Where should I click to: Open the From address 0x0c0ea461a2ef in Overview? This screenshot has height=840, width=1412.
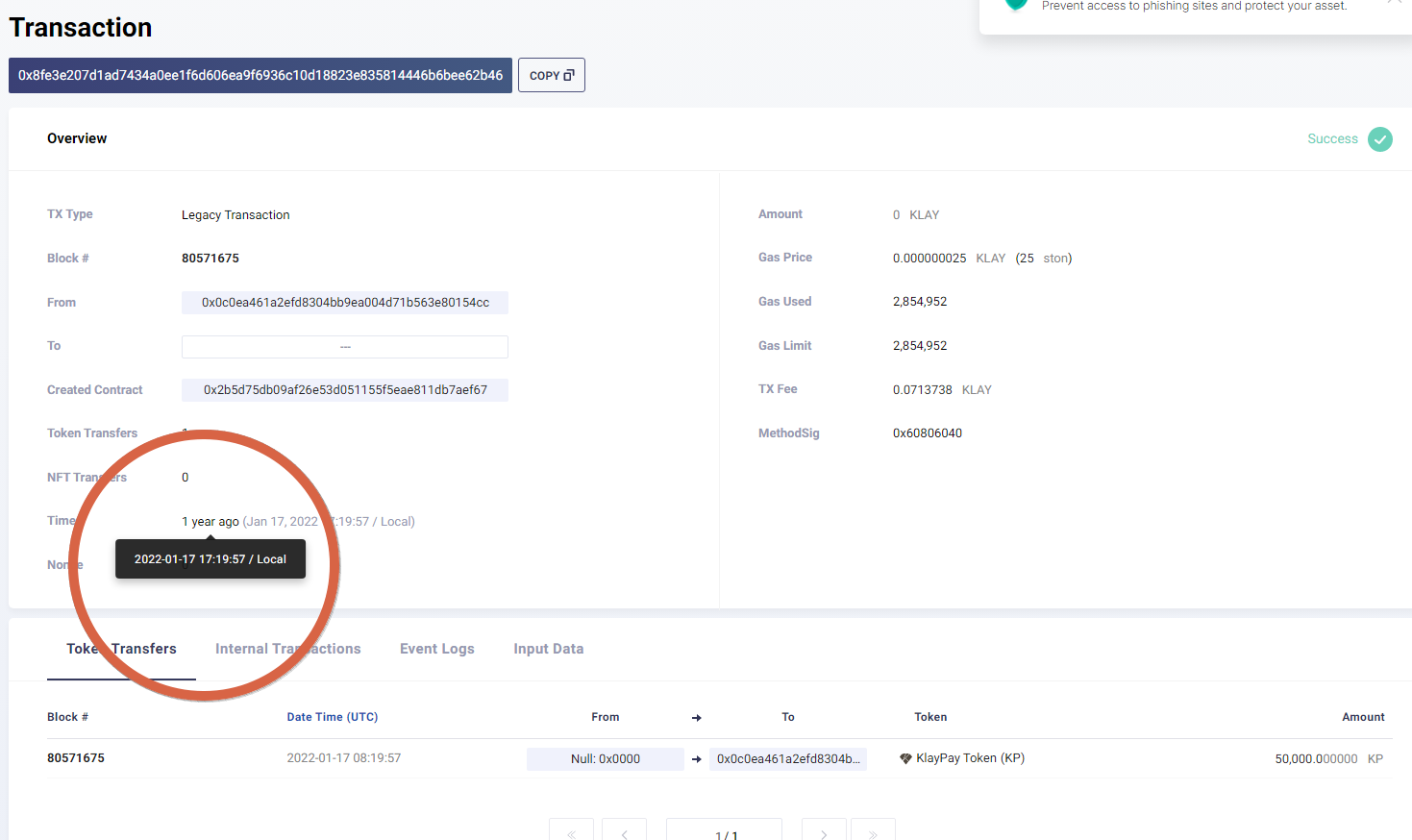[345, 303]
